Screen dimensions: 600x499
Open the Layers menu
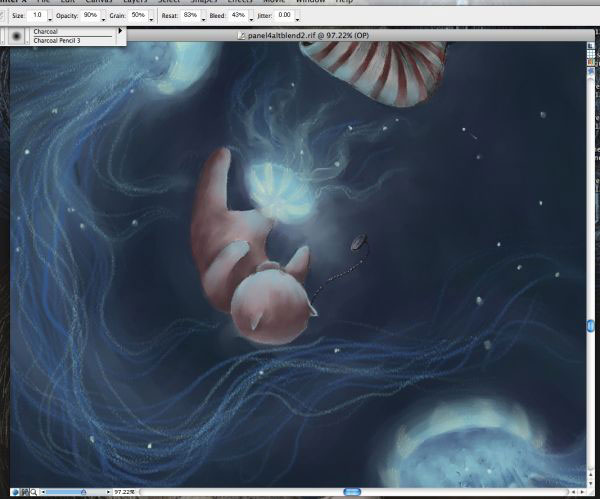pyautogui.click(x=135, y=1)
